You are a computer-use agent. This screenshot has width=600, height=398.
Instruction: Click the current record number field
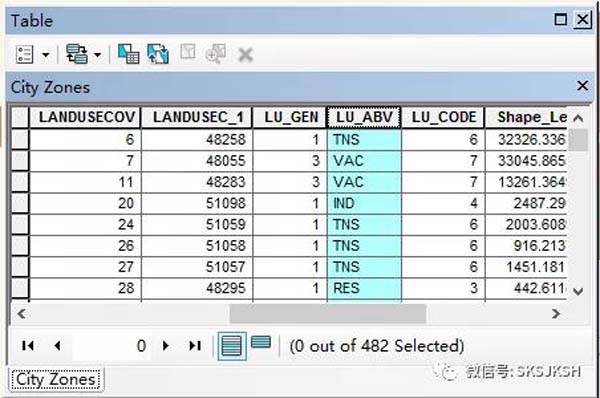pos(112,346)
